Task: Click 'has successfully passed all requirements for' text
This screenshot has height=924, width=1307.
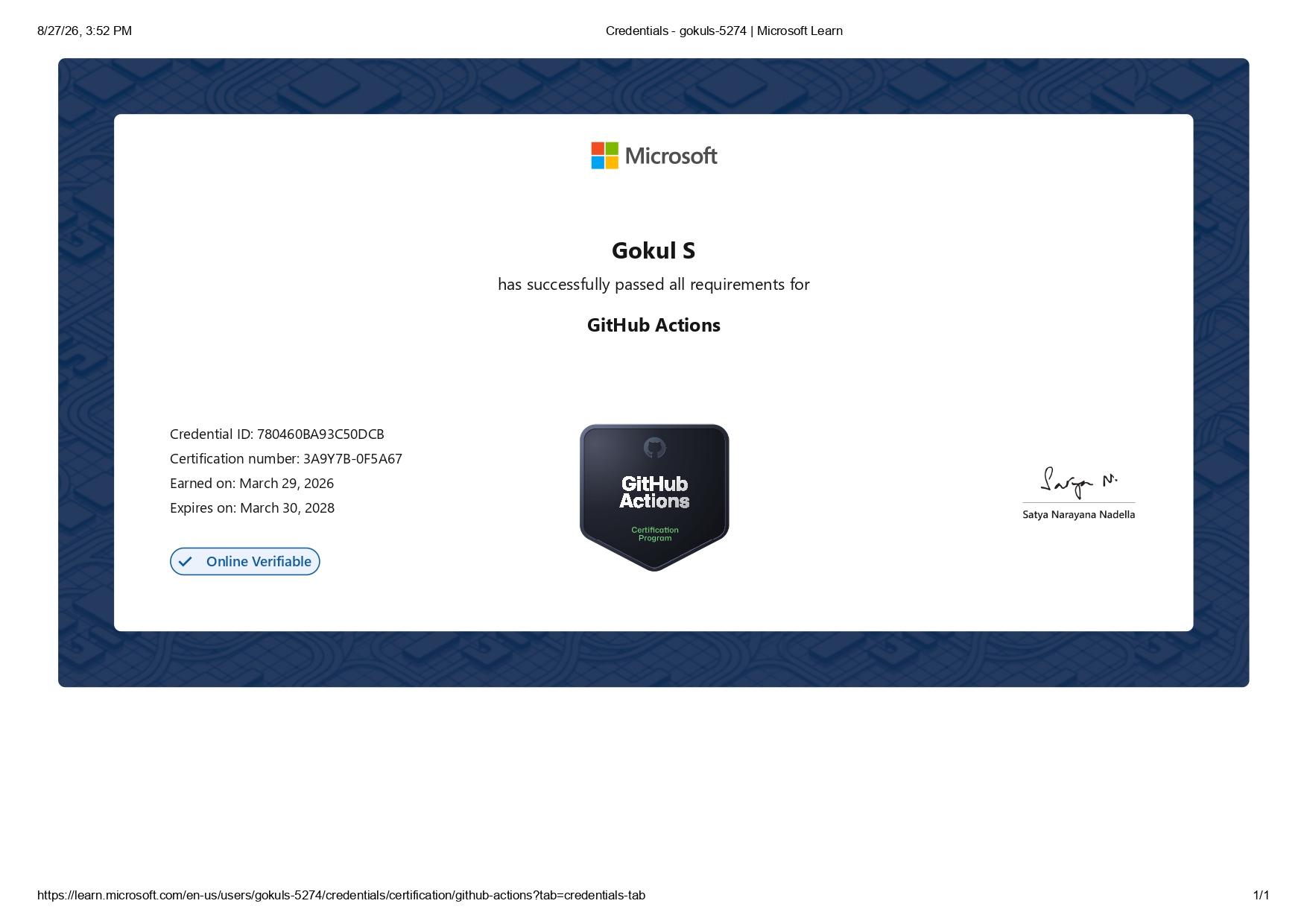Action: (653, 285)
